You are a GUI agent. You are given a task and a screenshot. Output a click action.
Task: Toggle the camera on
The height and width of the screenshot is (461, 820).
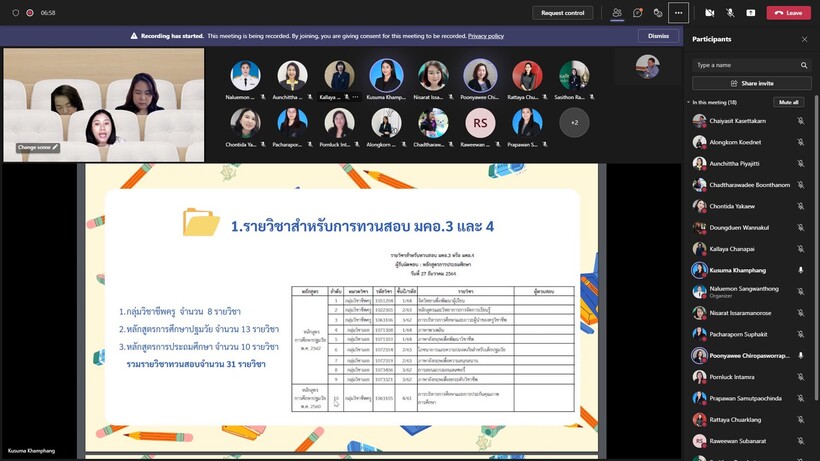709,13
